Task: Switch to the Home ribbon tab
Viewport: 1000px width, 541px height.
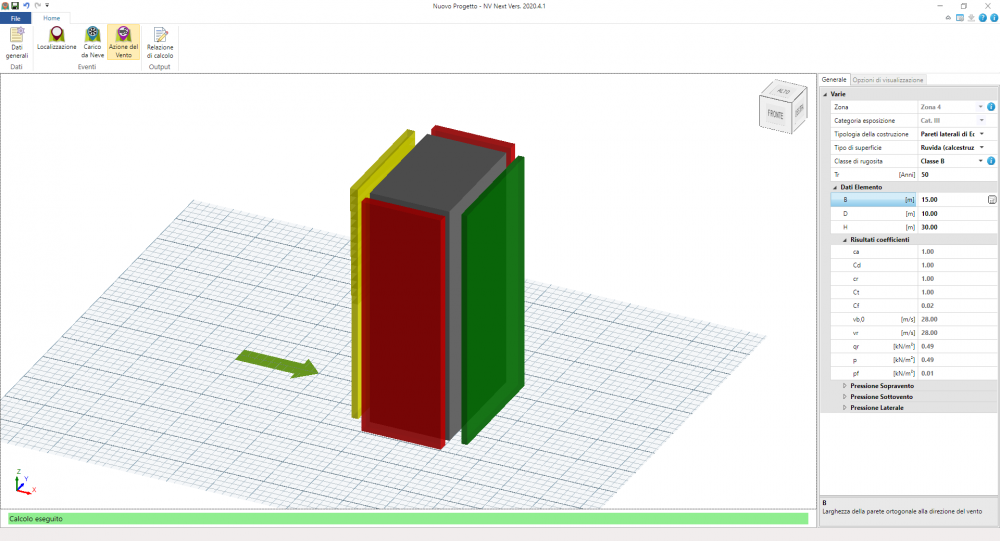Action: pyautogui.click(x=52, y=19)
